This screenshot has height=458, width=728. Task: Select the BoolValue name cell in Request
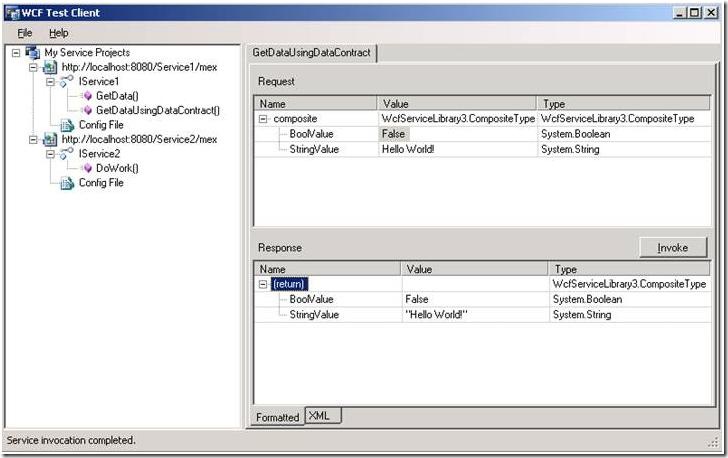(312, 134)
